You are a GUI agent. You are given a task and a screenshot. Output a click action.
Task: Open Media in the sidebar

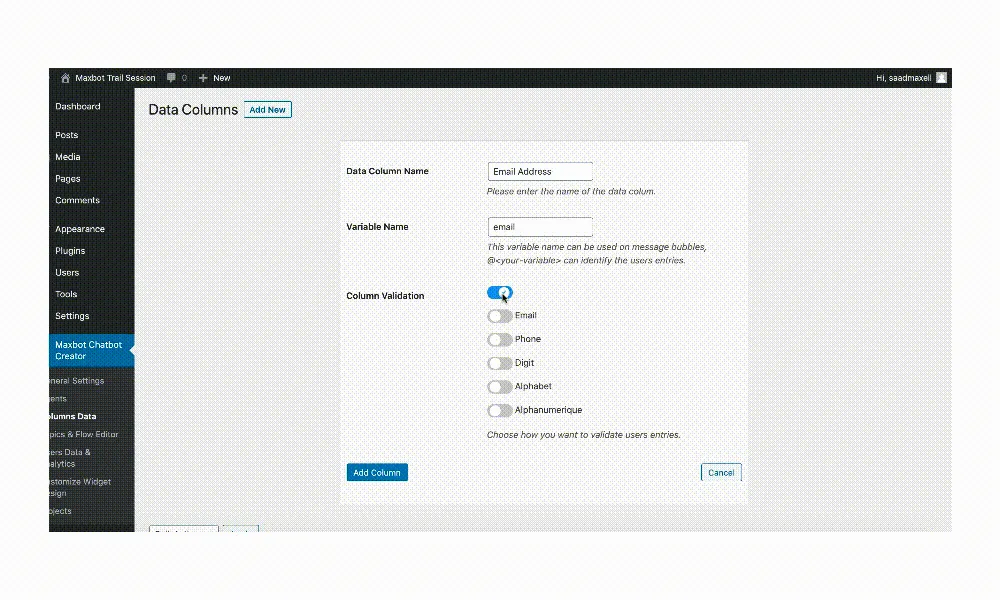pyautogui.click(x=68, y=157)
